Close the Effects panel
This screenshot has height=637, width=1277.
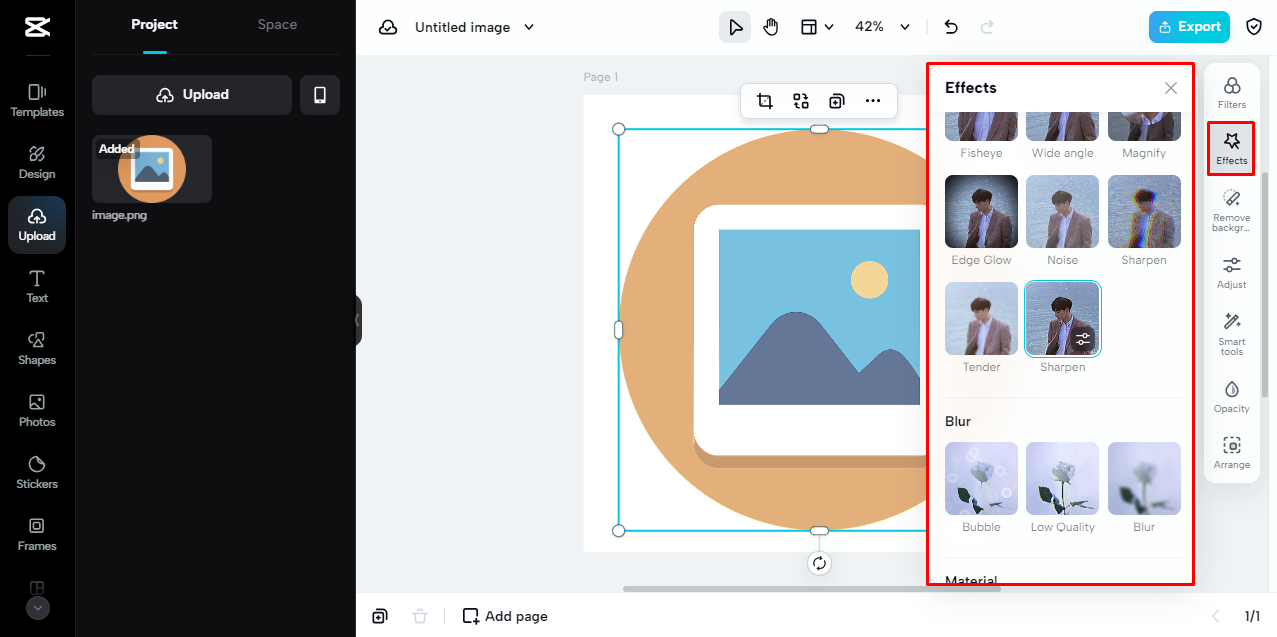click(1171, 88)
